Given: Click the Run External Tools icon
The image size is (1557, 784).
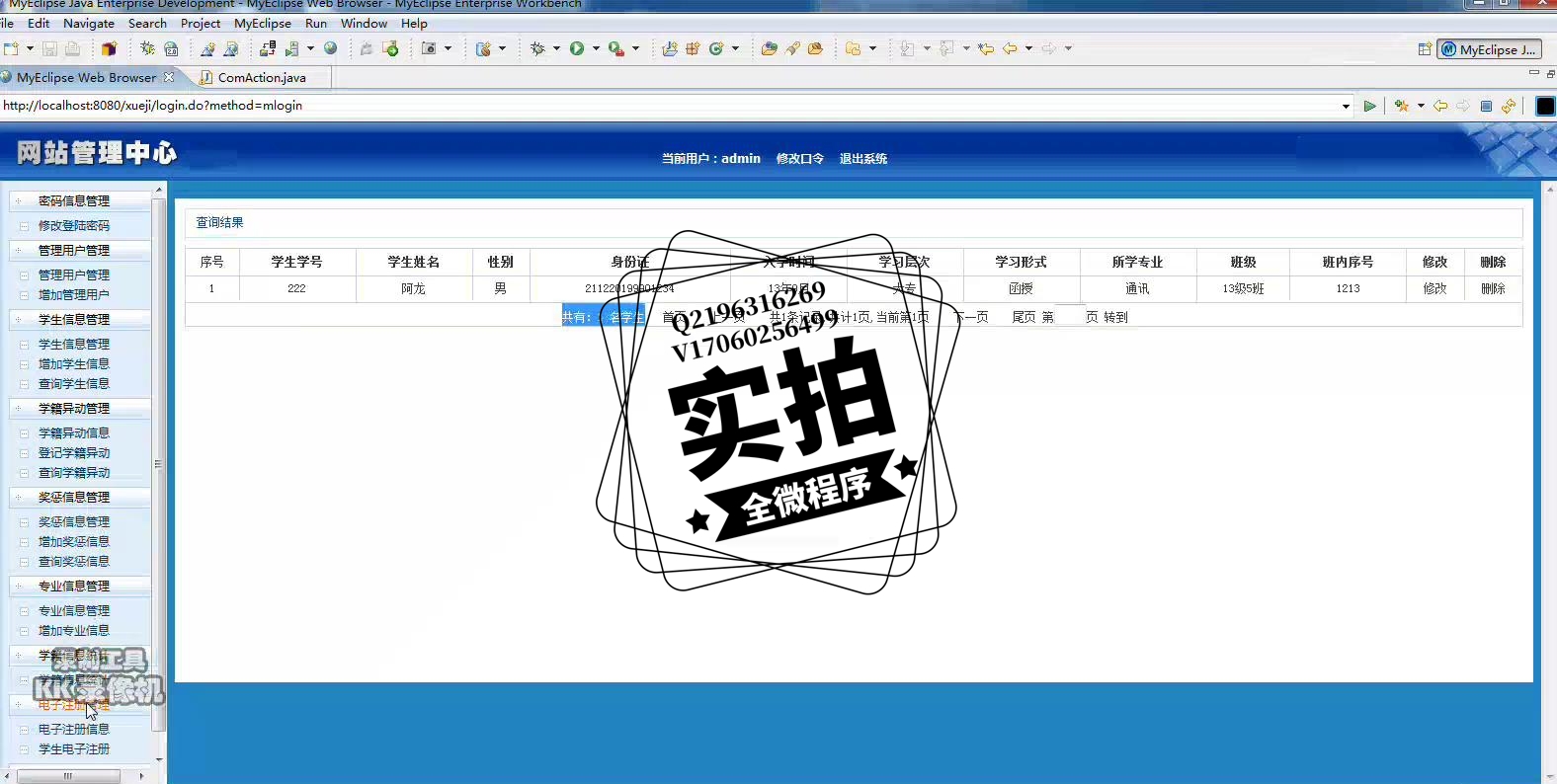Looking at the screenshot, I should [616, 48].
